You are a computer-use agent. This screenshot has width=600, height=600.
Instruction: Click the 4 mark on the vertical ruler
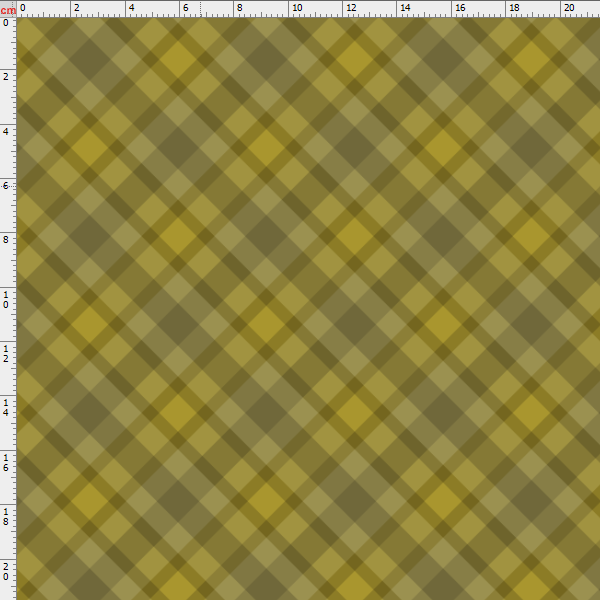[x=5, y=131]
